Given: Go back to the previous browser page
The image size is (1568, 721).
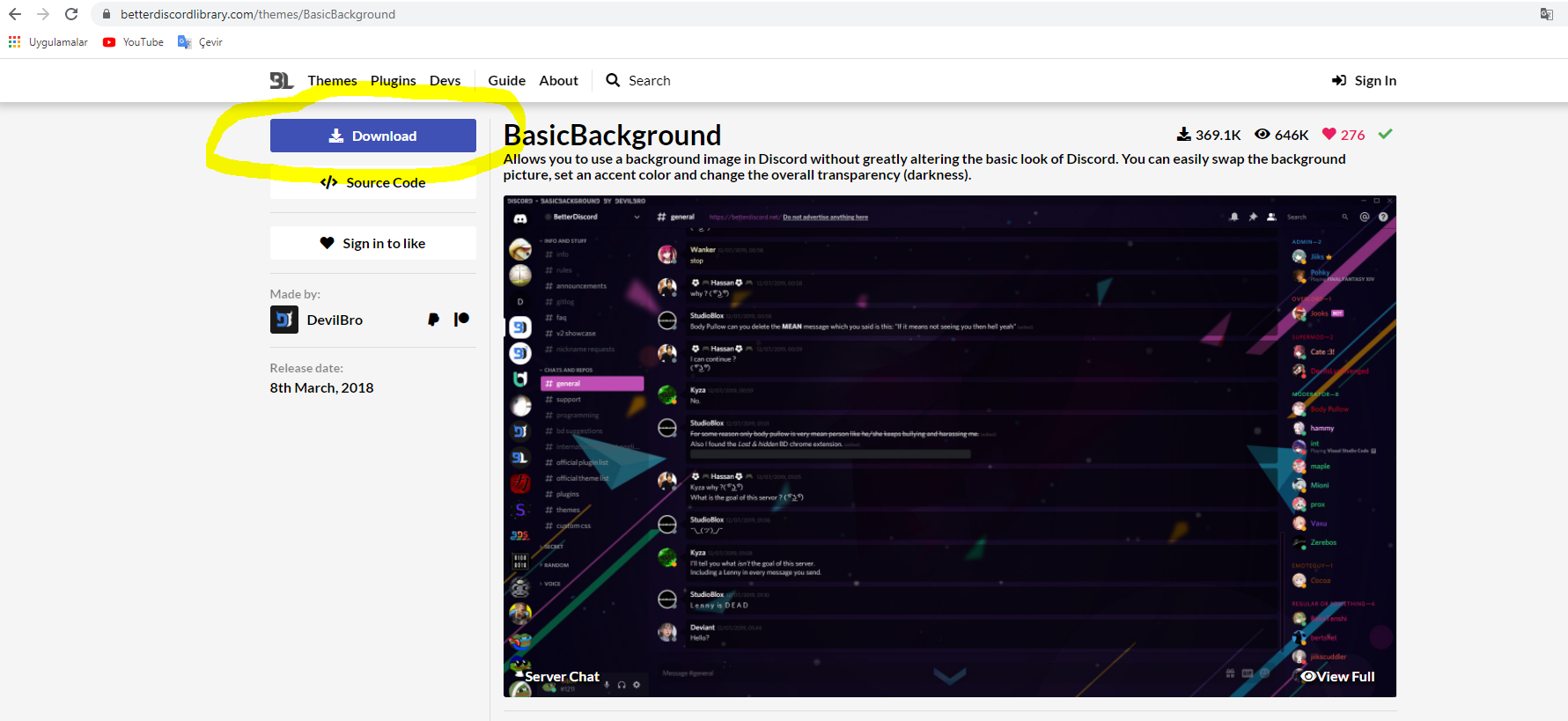Looking at the screenshot, I should point(15,14).
